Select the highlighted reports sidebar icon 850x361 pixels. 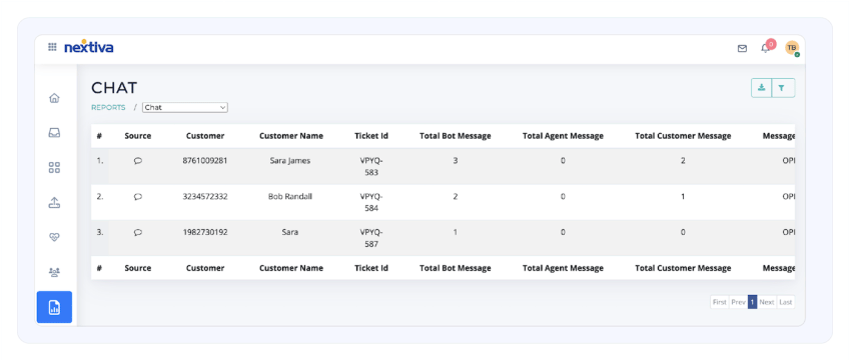(x=54, y=307)
